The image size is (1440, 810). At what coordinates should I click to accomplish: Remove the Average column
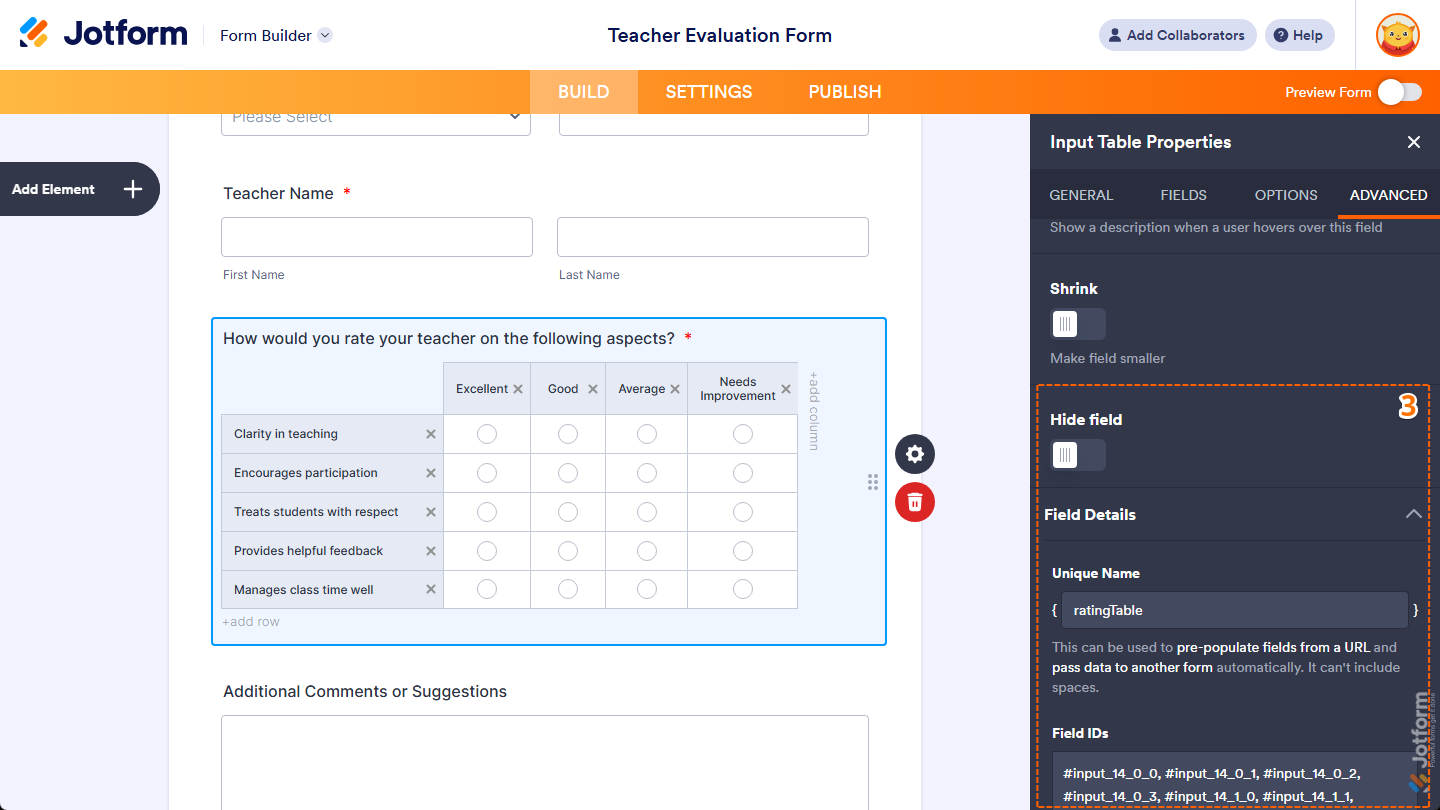point(675,389)
